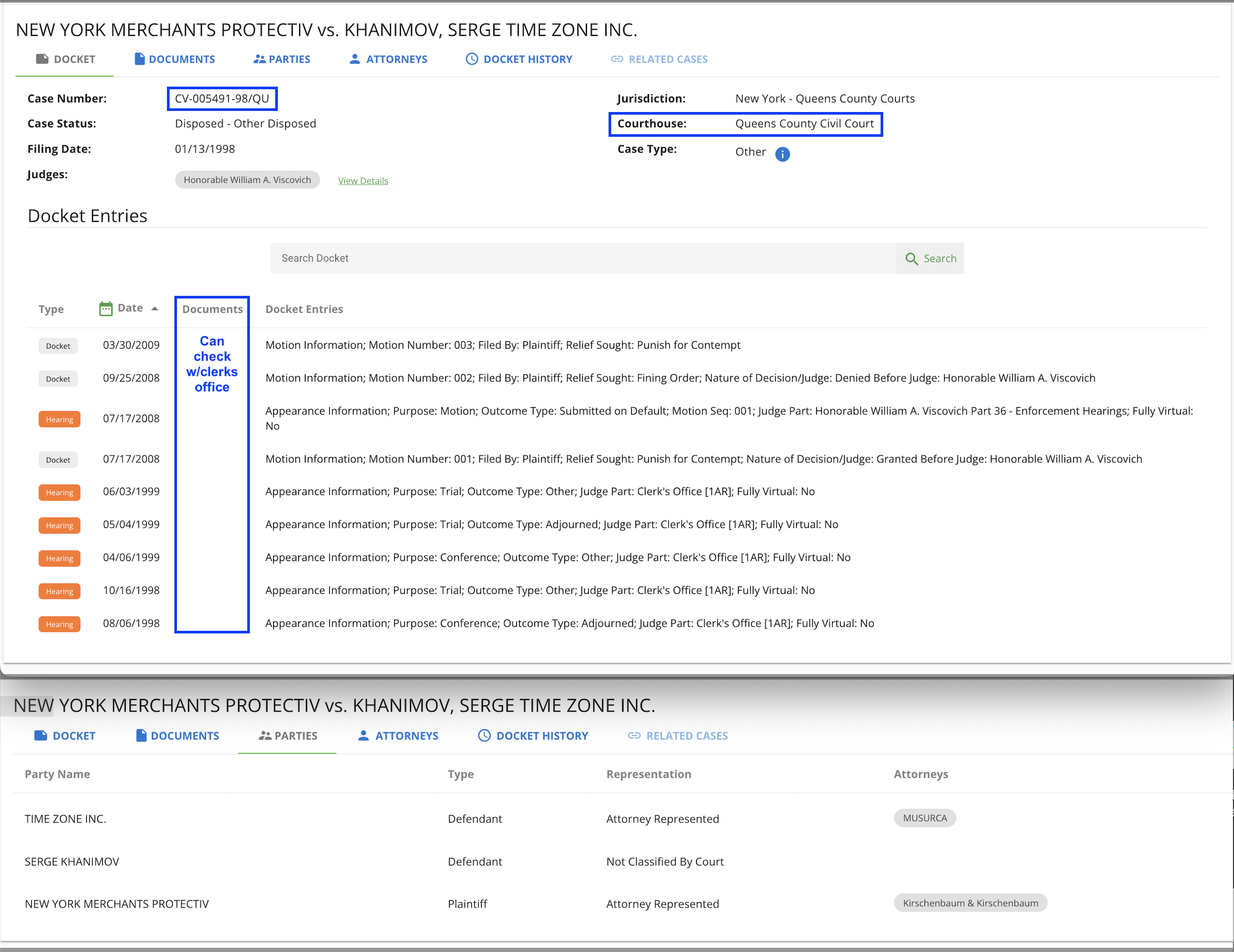
Task: Click into the Search Docket field
Action: (x=583, y=258)
